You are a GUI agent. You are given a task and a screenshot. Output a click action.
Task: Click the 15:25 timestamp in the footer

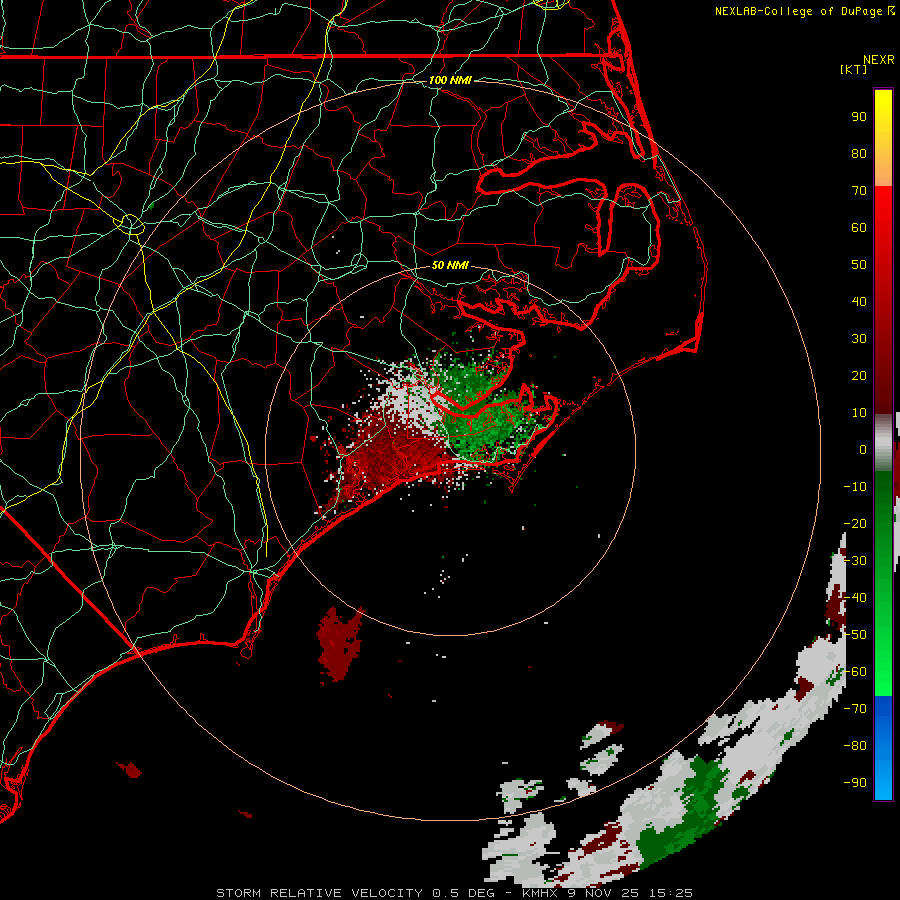pyautogui.click(x=671, y=893)
